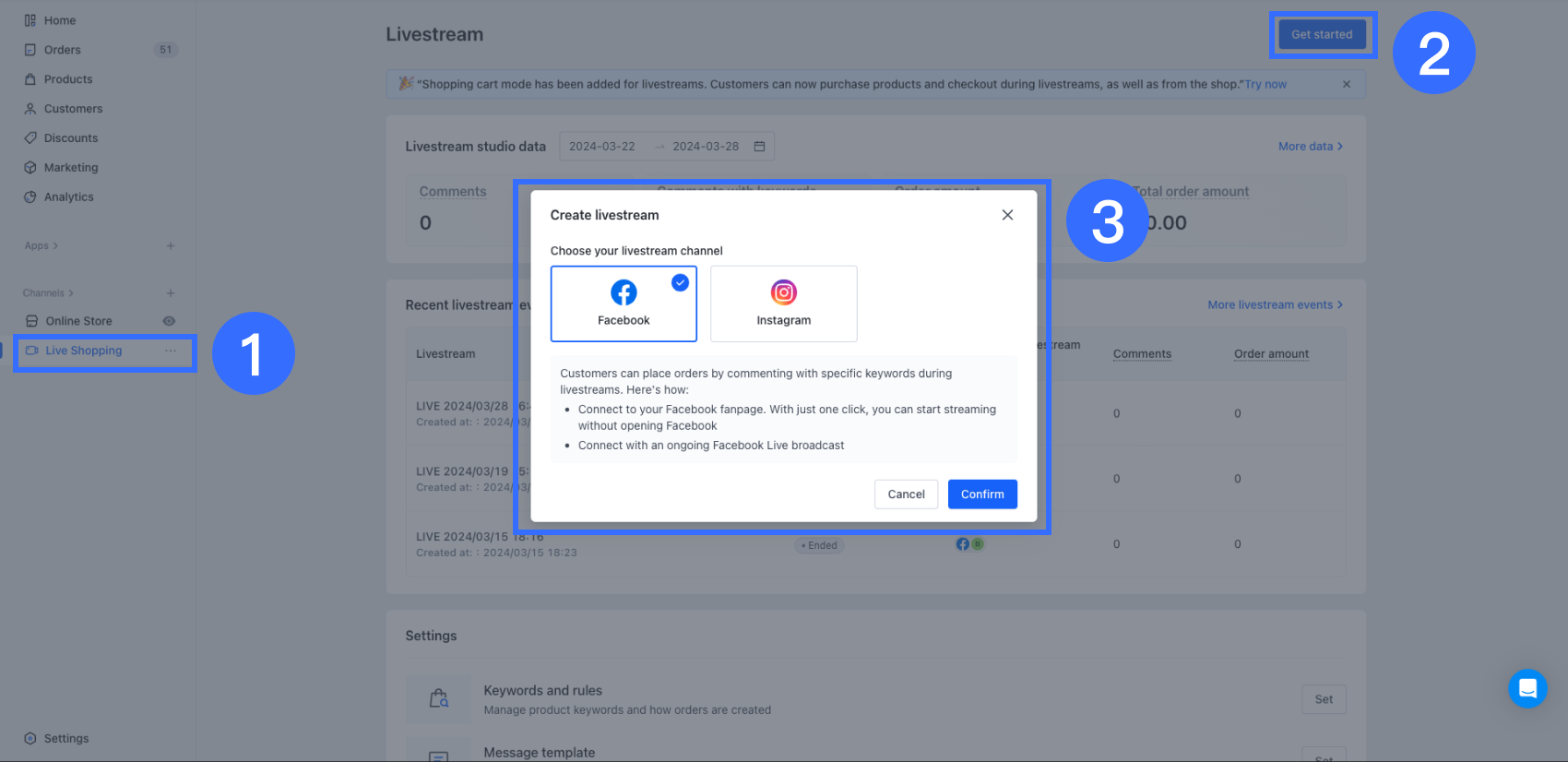The image size is (1568, 762).
Task: Navigate to Customers
Action: tap(73, 109)
